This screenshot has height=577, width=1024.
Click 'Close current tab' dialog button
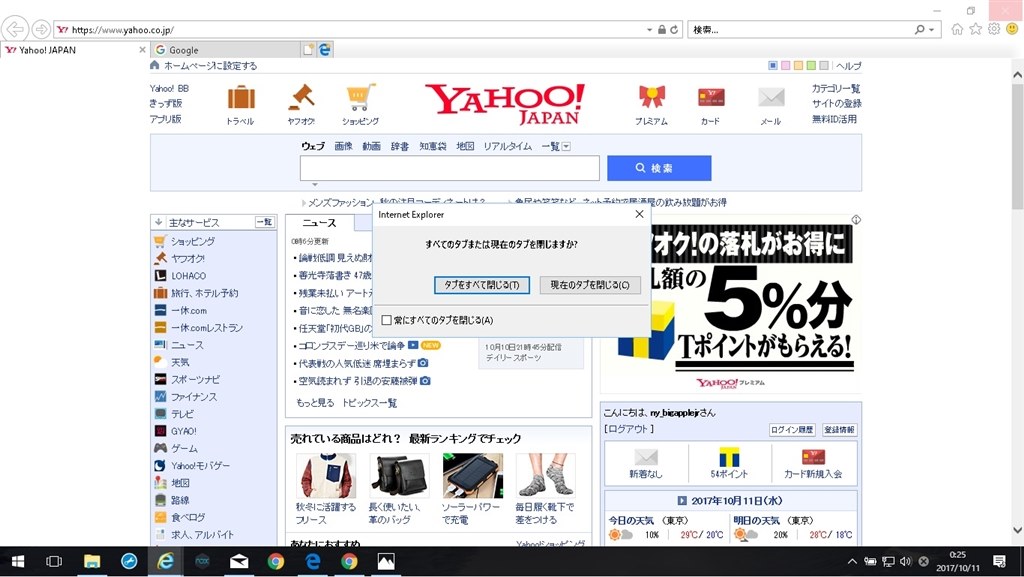[590, 285]
